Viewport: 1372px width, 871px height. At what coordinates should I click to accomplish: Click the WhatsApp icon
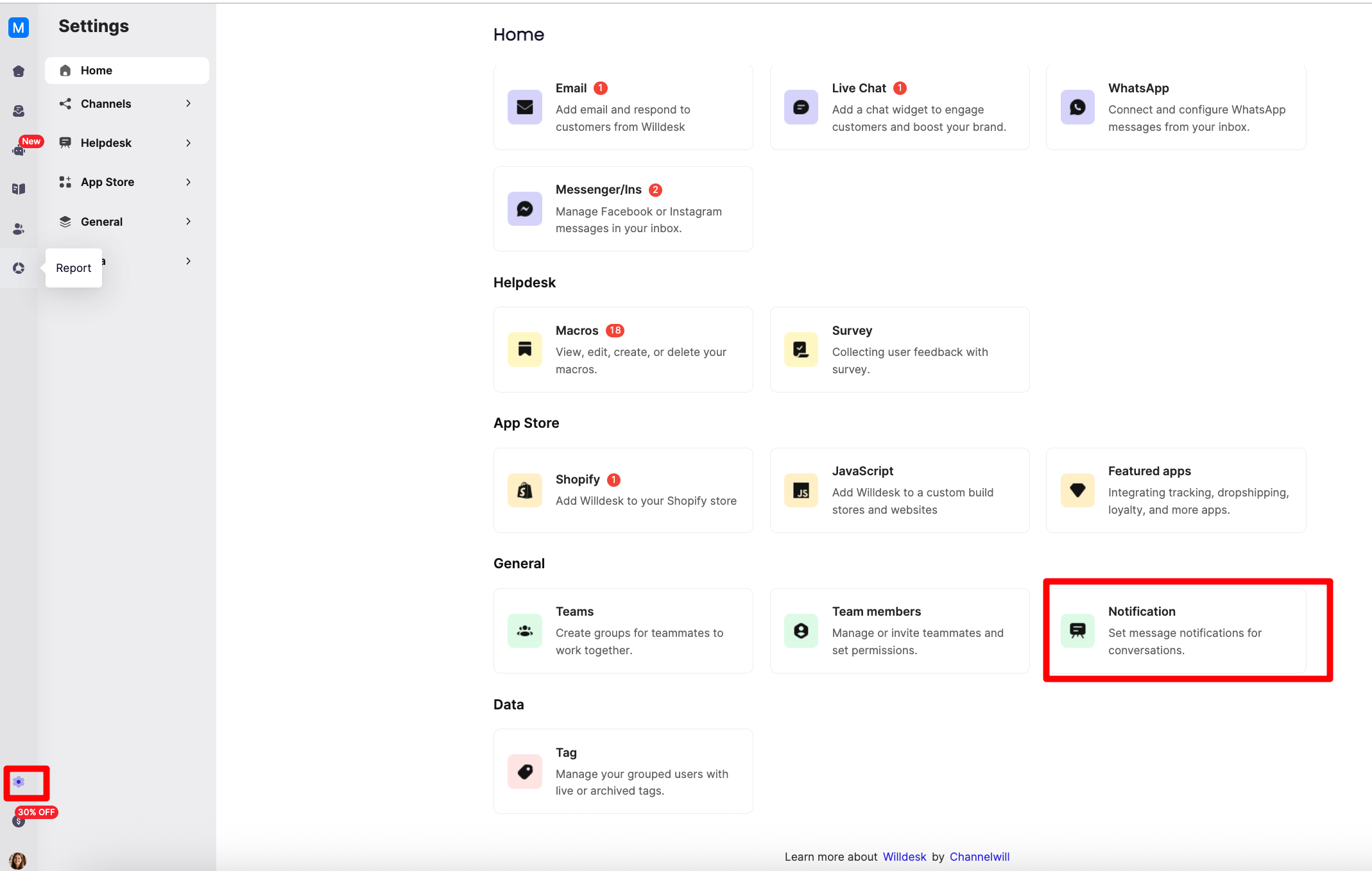pyautogui.click(x=1077, y=107)
